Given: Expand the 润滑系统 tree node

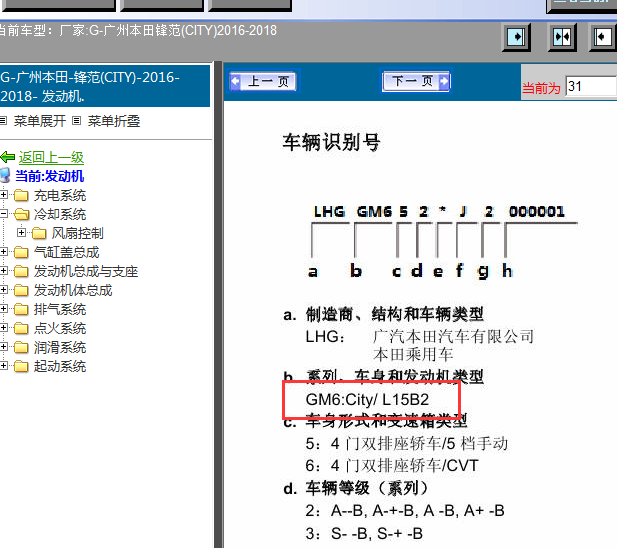Looking at the screenshot, I should pyautogui.click(x=4, y=347).
